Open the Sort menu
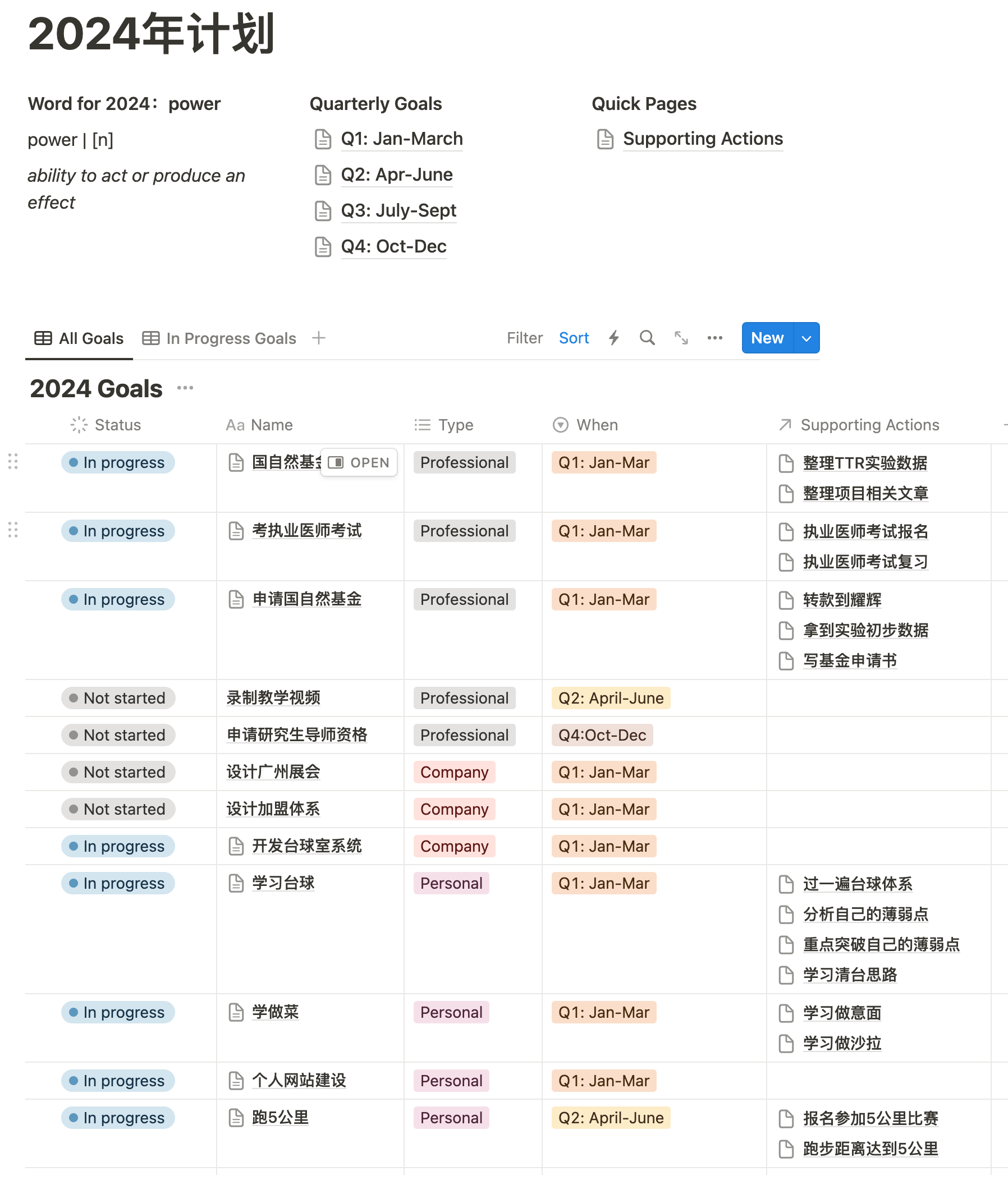Viewport: 1008px width, 1185px height. point(574,338)
